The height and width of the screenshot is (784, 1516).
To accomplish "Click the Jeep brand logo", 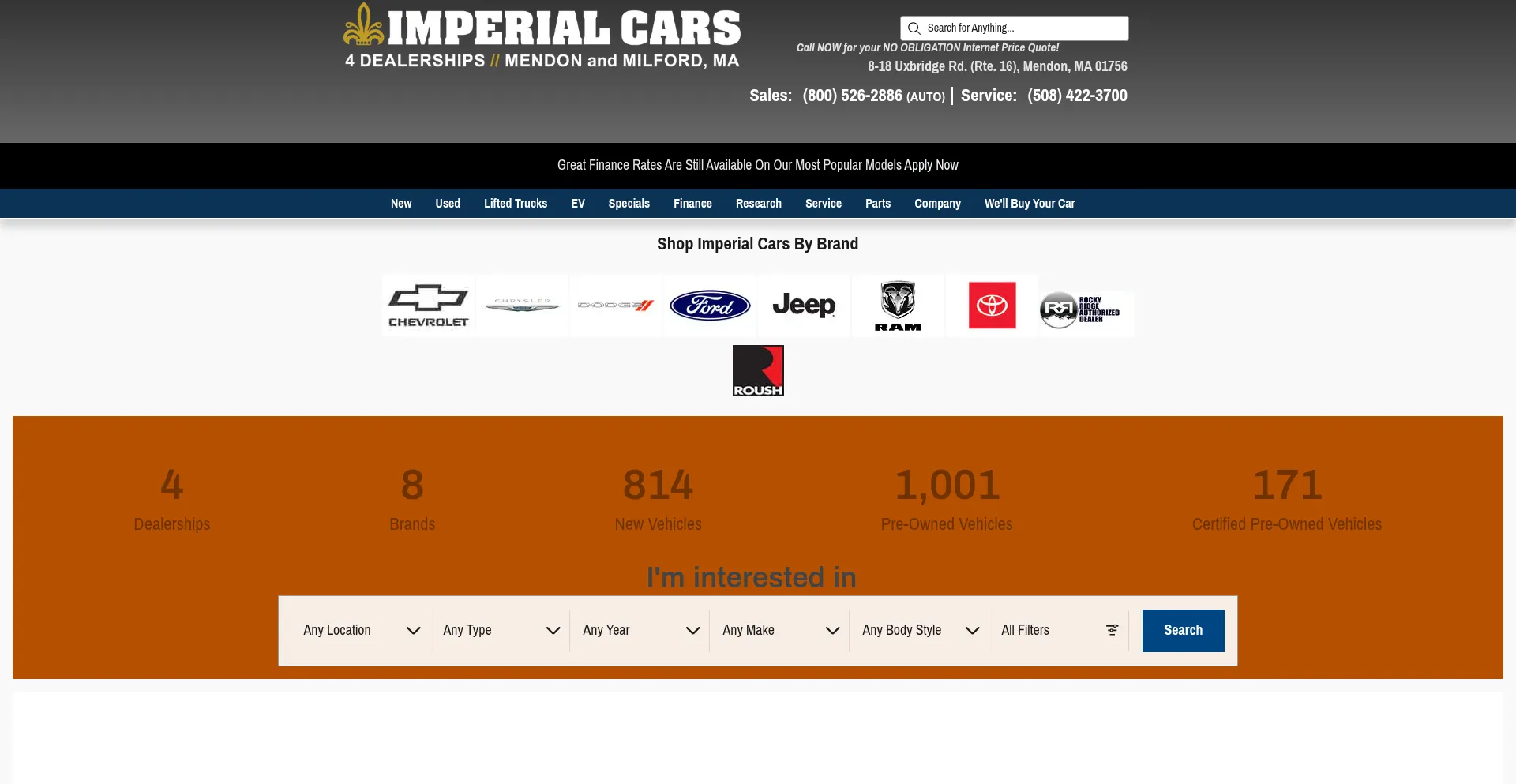I will coord(804,306).
